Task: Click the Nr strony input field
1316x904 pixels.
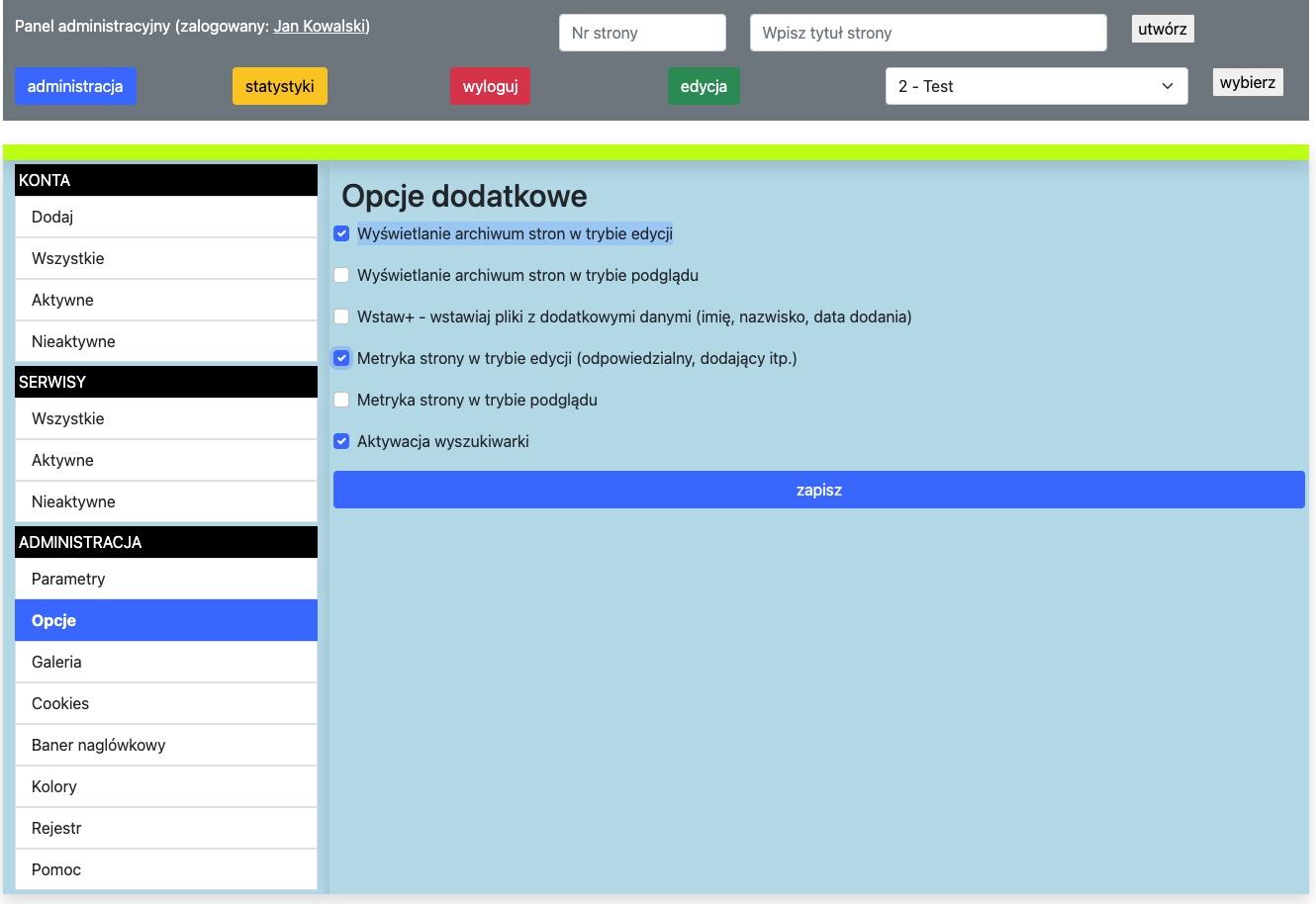Action: [641, 33]
